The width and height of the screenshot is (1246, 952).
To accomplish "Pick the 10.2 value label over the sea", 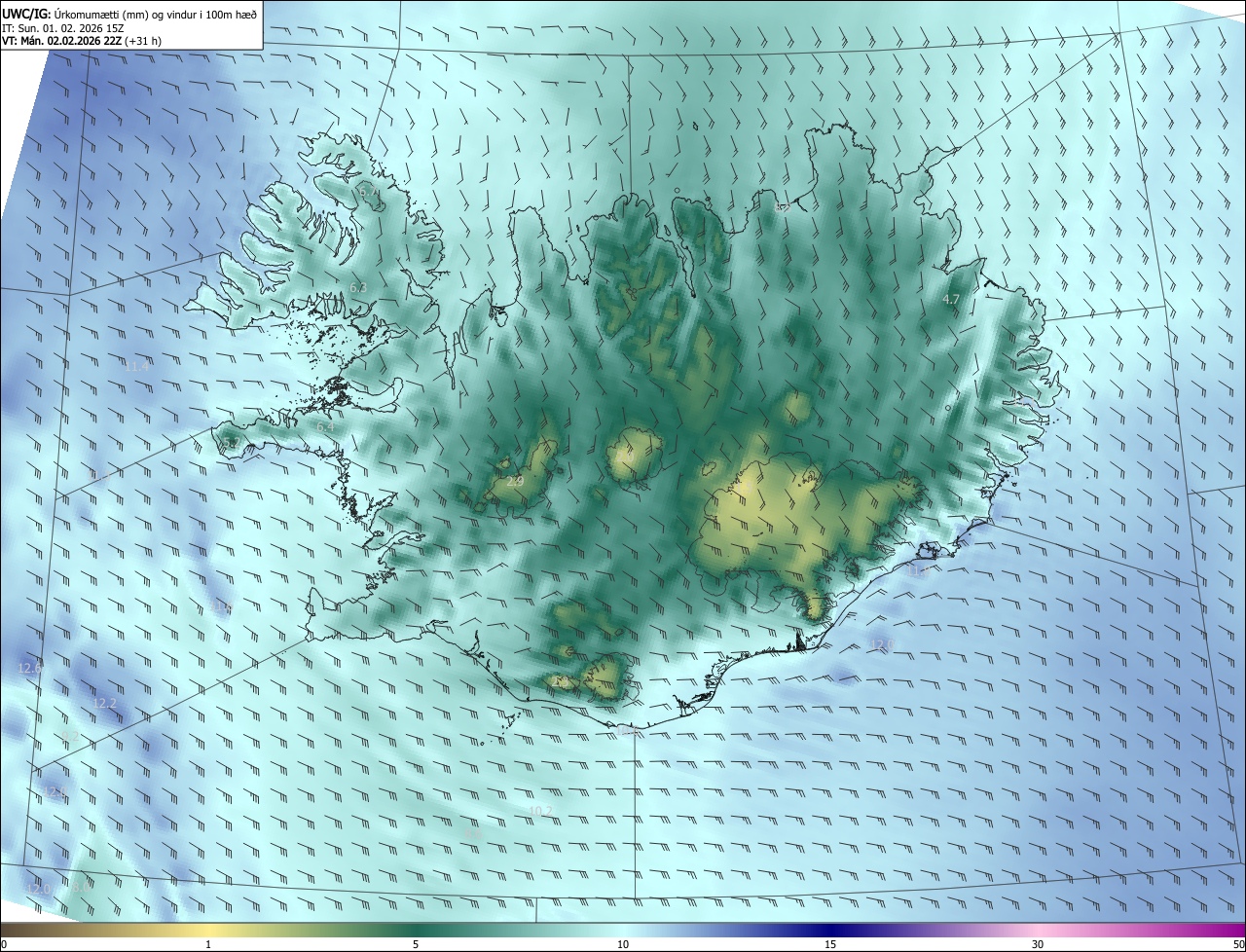I will click(540, 811).
